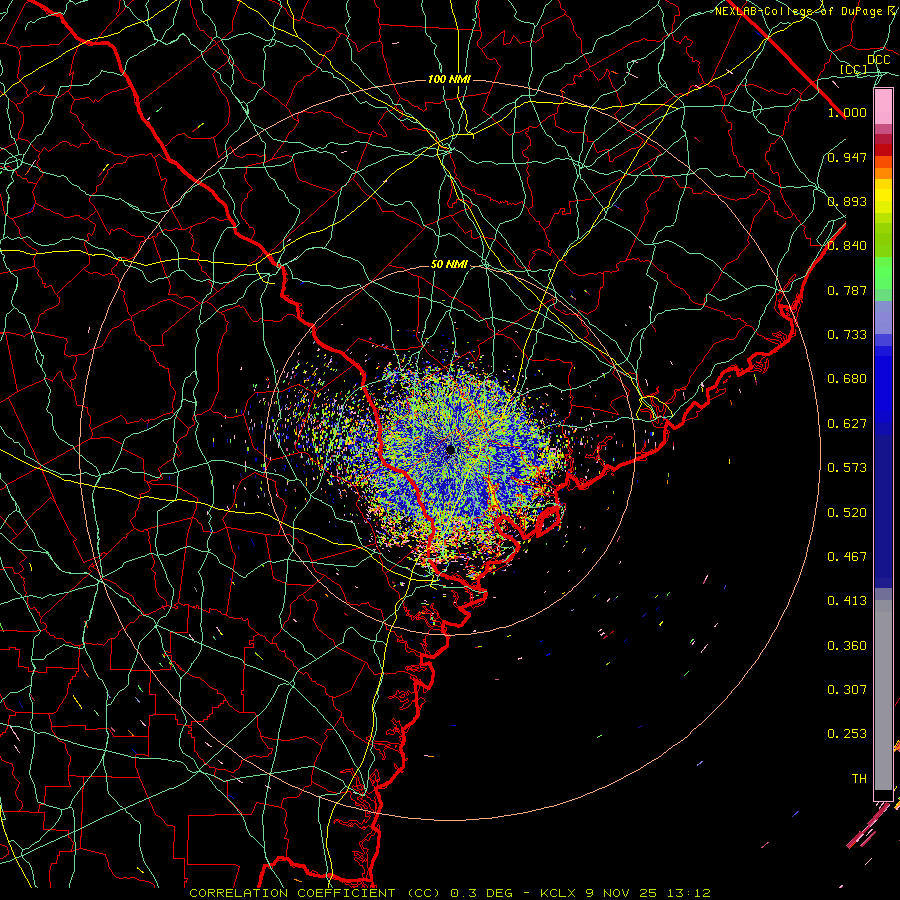This screenshot has width=900, height=900.
Task: Click the 0.733 scale value
Action: 847,335
